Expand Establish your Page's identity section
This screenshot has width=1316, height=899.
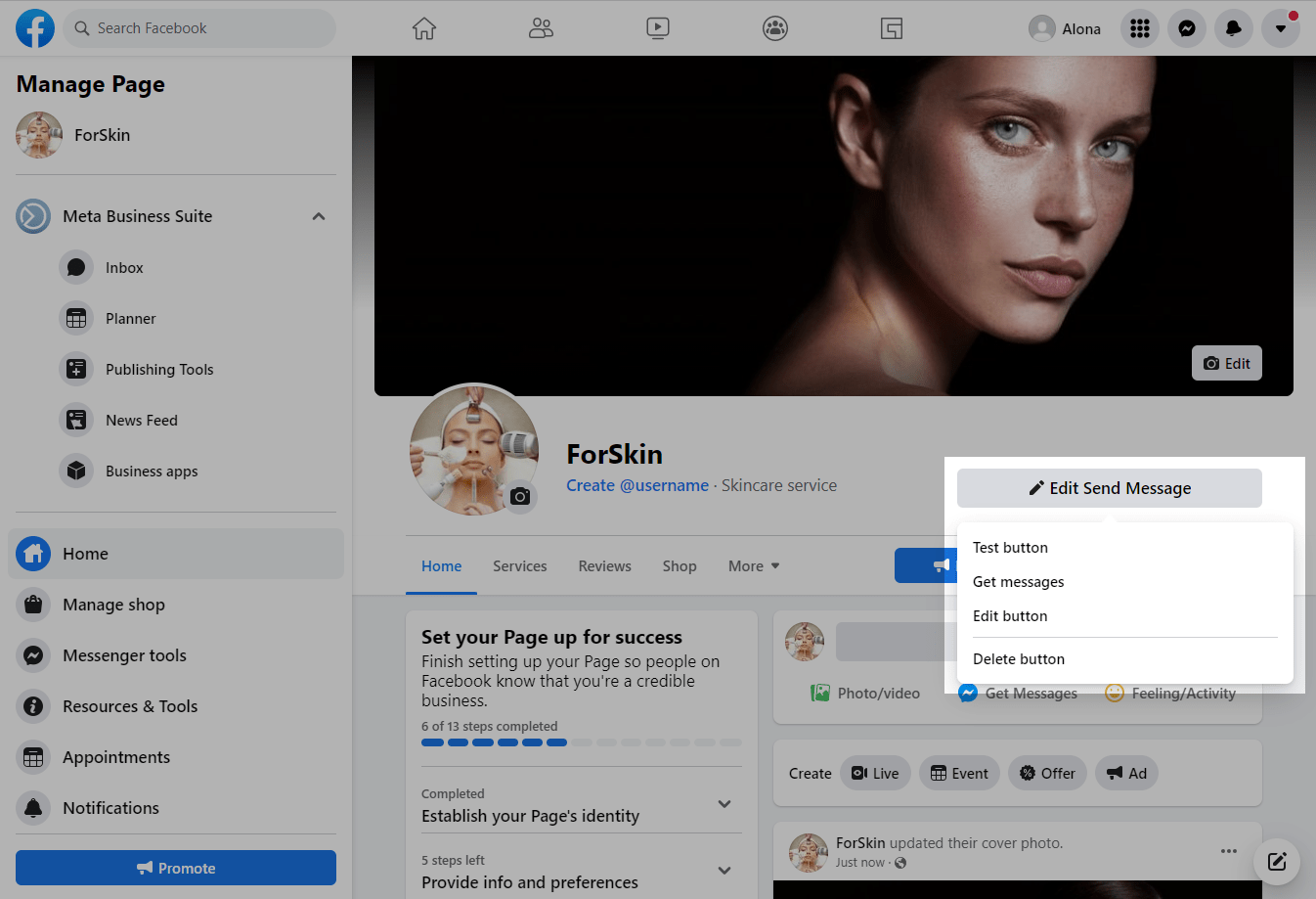click(x=724, y=804)
